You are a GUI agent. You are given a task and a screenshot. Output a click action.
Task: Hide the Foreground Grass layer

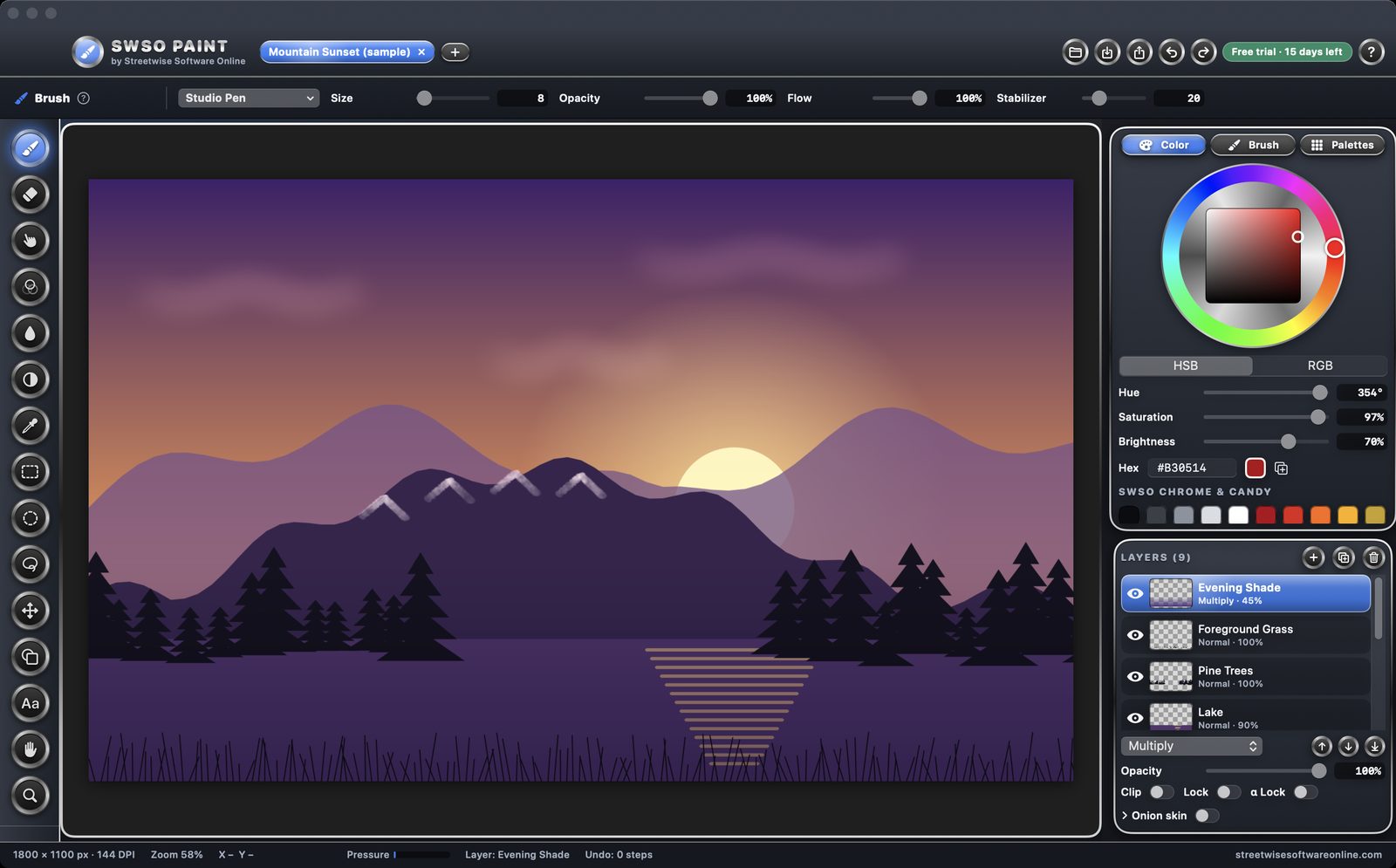[1135, 635]
